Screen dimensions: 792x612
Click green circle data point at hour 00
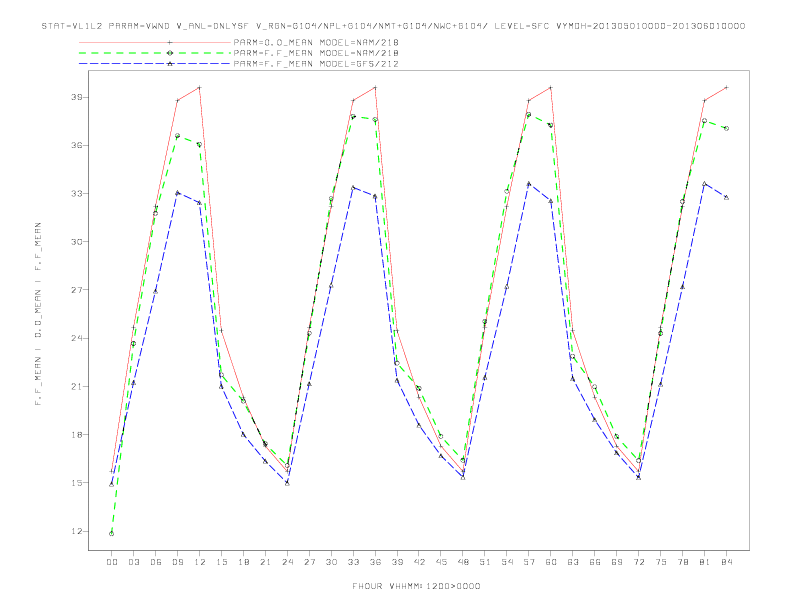click(112, 534)
